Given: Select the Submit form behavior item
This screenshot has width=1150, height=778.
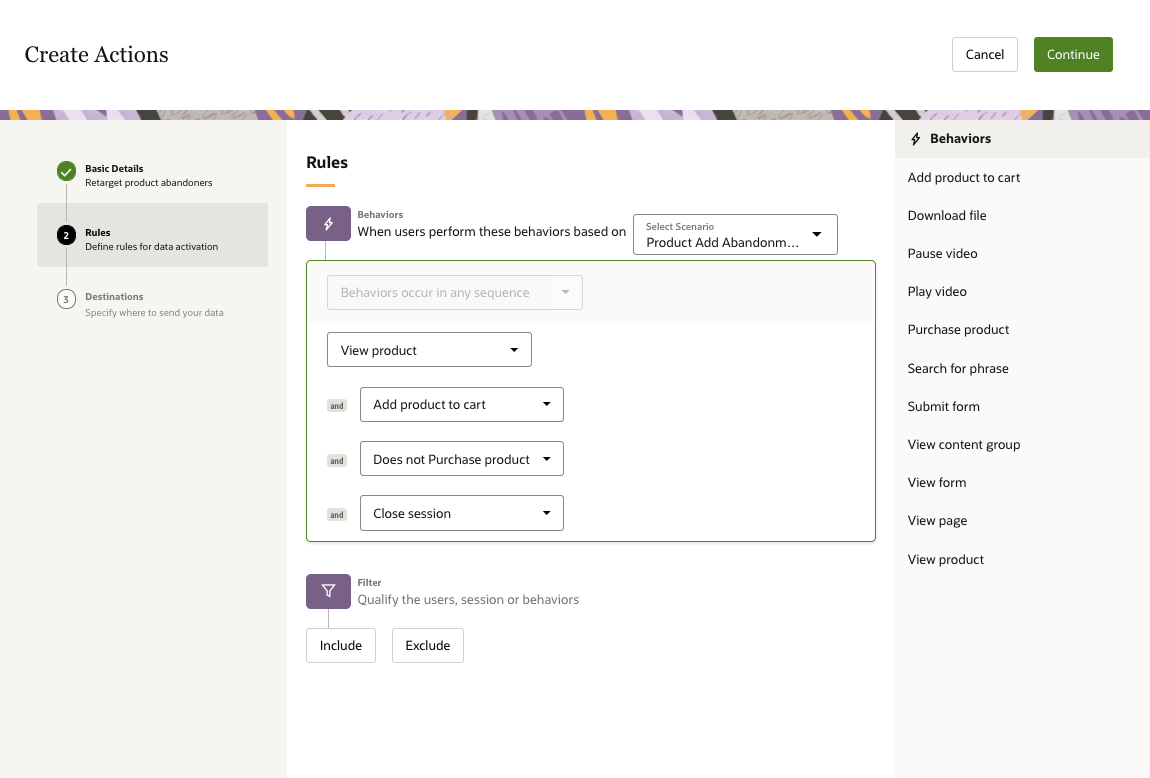Looking at the screenshot, I should (943, 407).
